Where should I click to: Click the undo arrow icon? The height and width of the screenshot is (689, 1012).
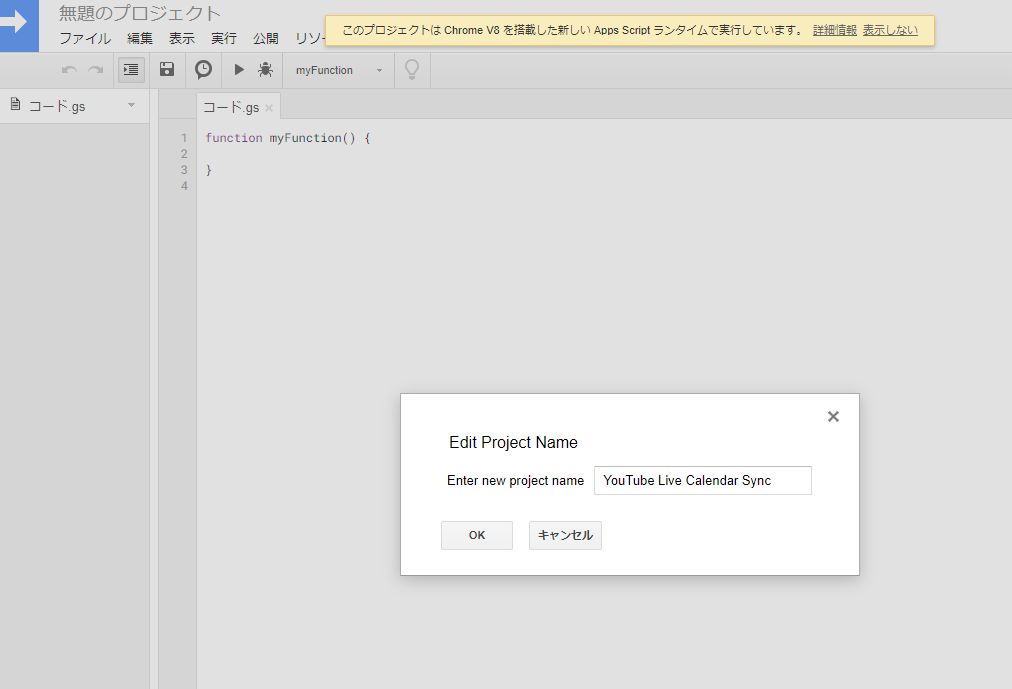[x=69, y=70]
